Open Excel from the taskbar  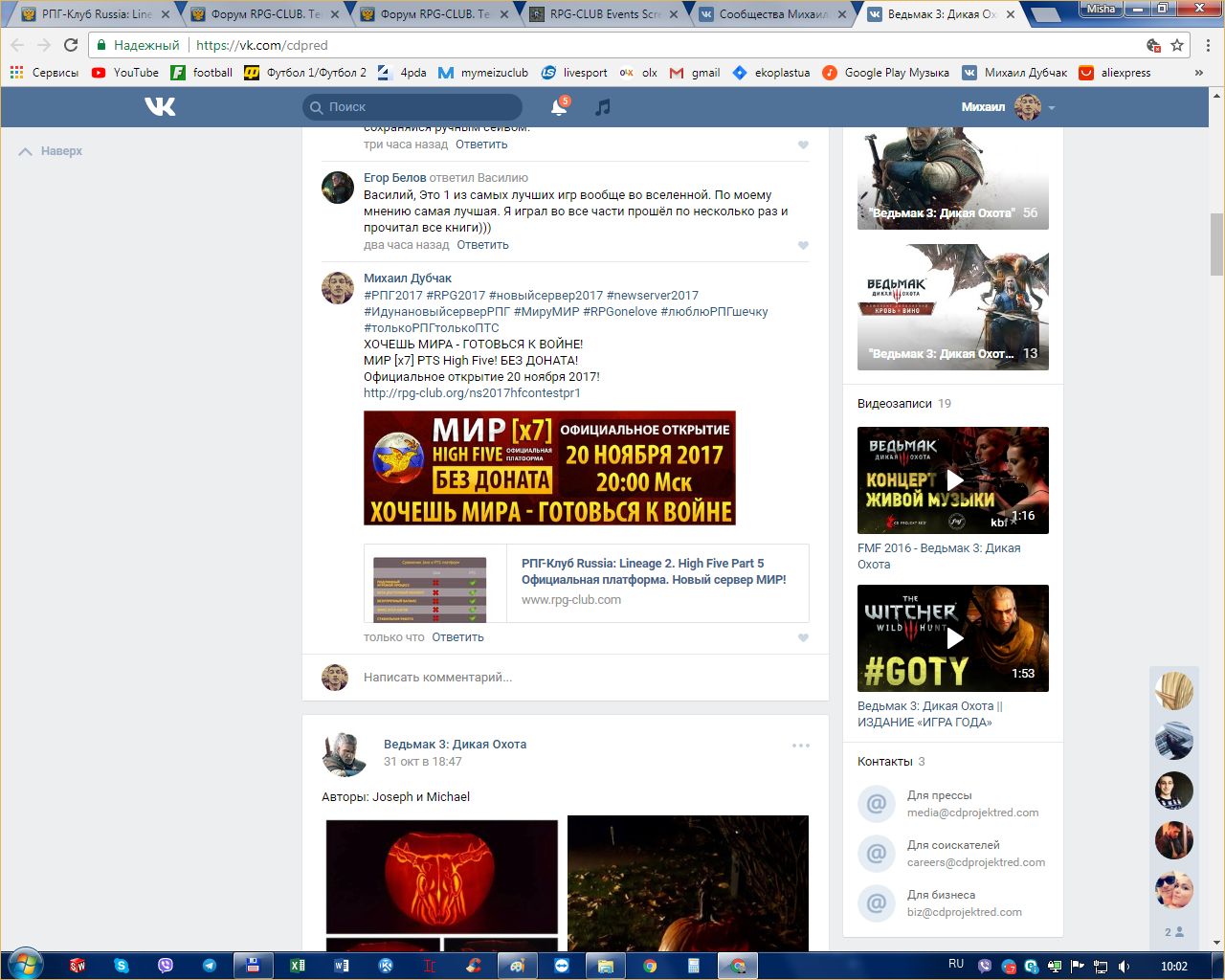point(298,966)
